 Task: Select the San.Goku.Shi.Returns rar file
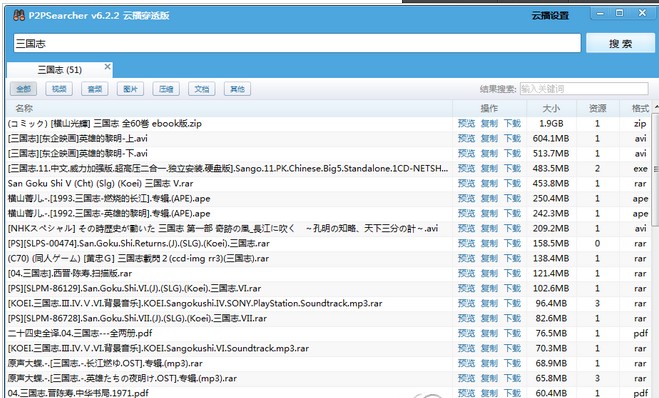pos(139,243)
